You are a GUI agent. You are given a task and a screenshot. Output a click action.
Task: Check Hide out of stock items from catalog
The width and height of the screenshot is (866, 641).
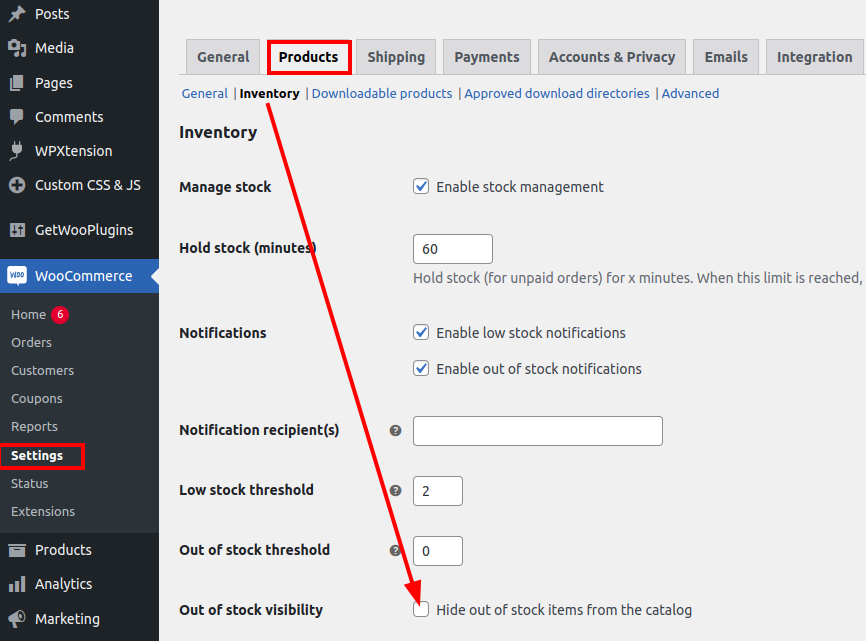[x=421, y=609]
